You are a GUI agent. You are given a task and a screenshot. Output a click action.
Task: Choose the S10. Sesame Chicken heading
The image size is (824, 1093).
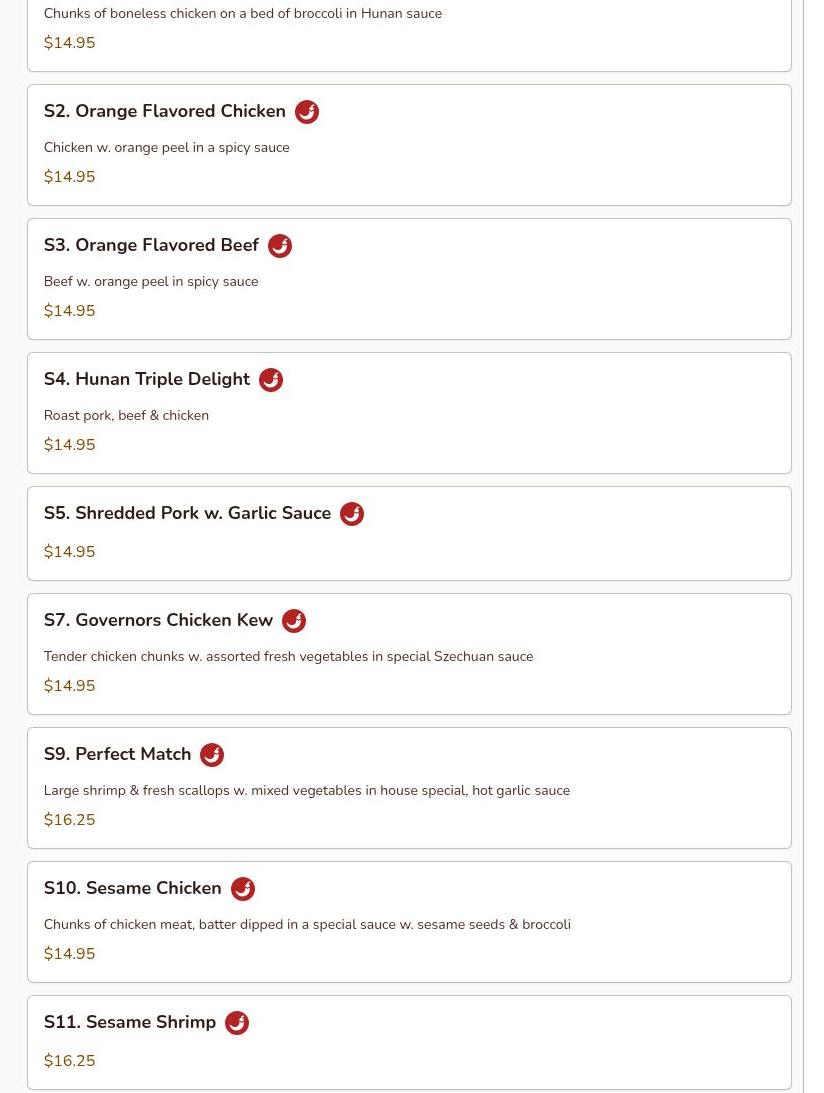[132, 888]
